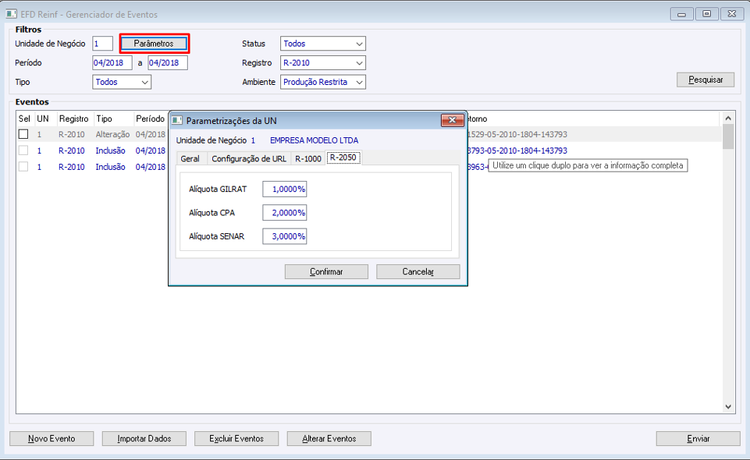Click the events list scroll up arrow

coord(728,118)
